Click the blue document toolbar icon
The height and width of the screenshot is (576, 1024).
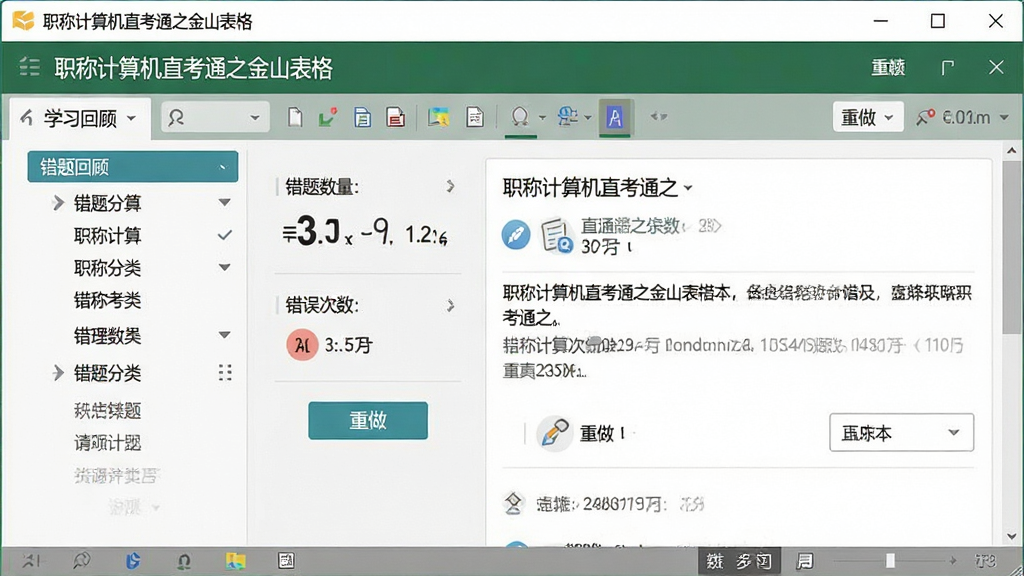pos(362,118)
